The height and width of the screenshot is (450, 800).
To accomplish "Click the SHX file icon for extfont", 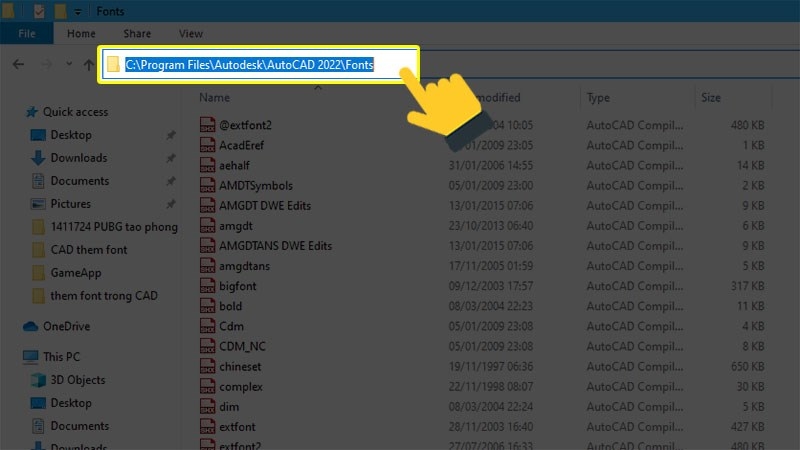I will tap(207, 427).
